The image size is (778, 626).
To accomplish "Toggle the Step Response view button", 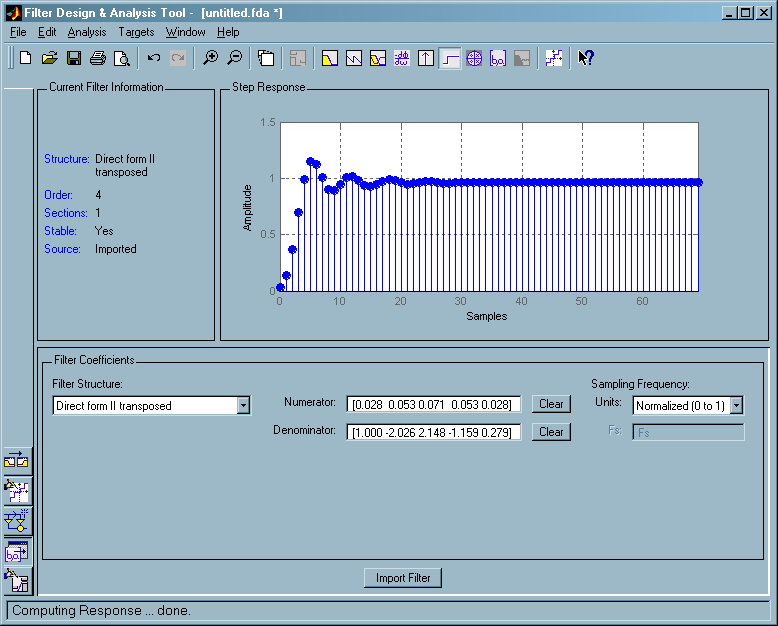I will pyautogui.click(x=450, y=58).
